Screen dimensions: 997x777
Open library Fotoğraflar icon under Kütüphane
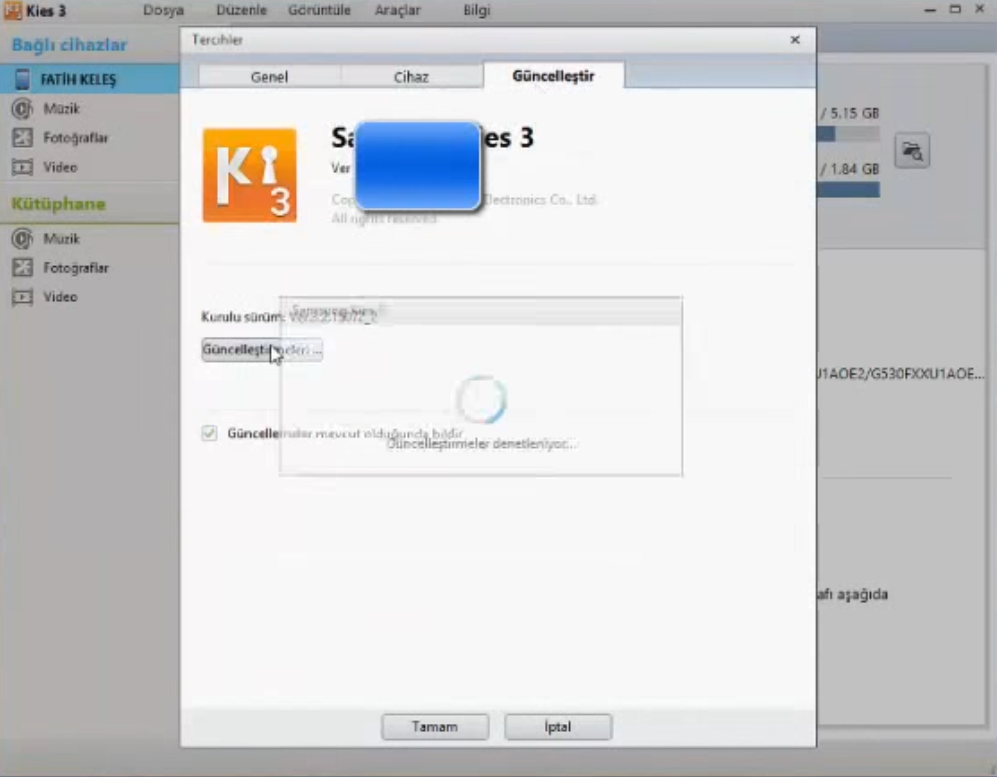coord(22,268)
